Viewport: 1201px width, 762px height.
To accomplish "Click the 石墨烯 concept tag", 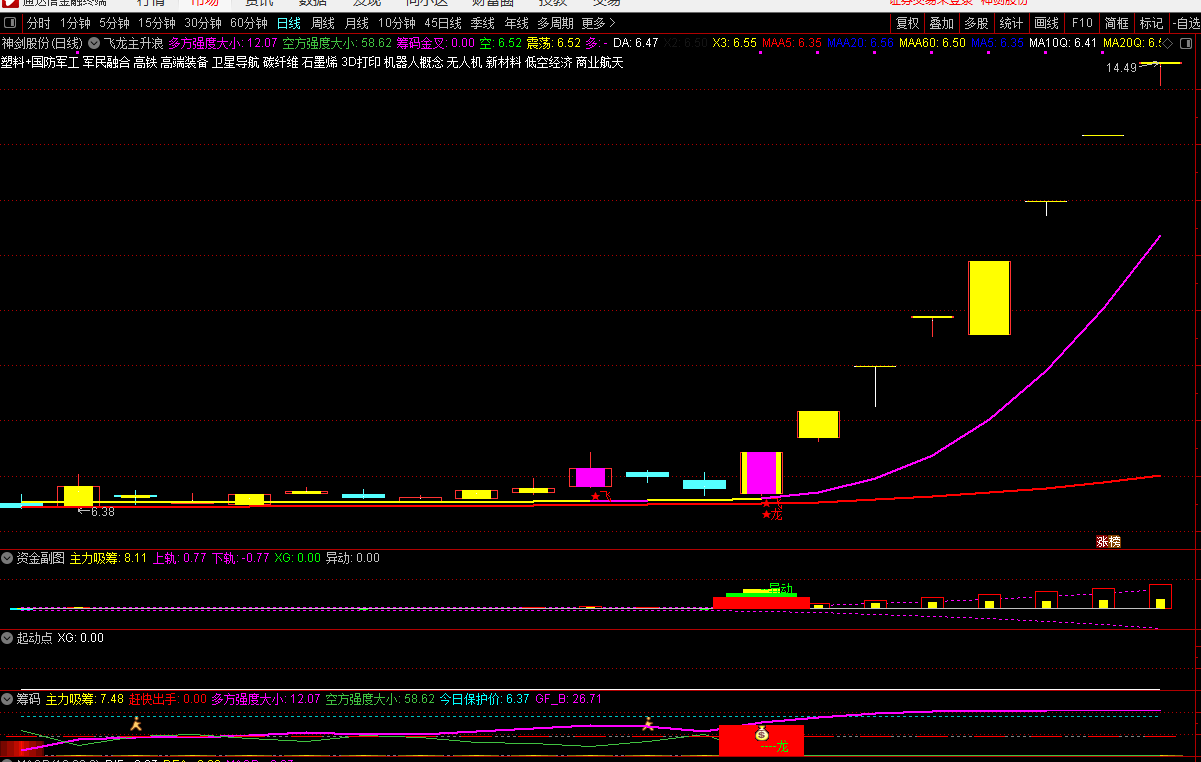I will pos(319,63).
